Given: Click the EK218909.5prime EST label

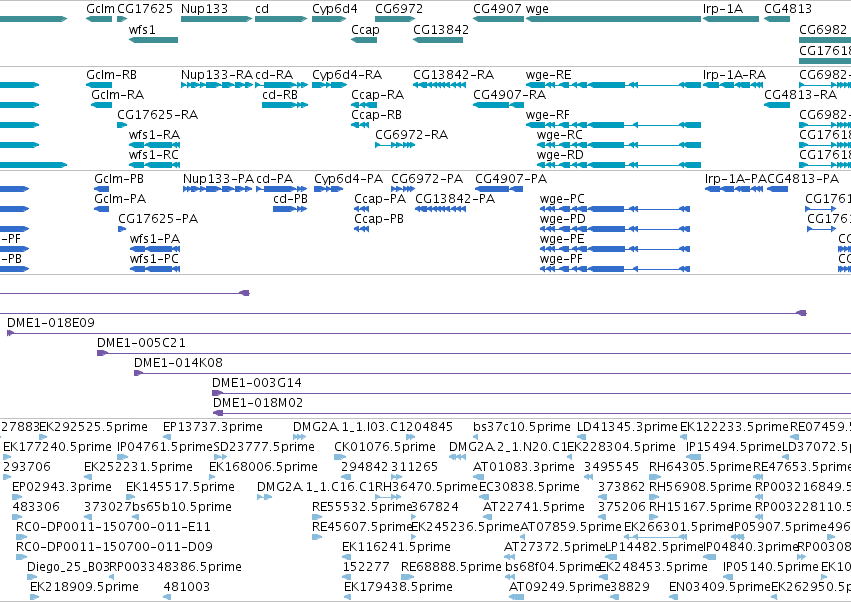Looking at the screenshot, I should 84,587.
